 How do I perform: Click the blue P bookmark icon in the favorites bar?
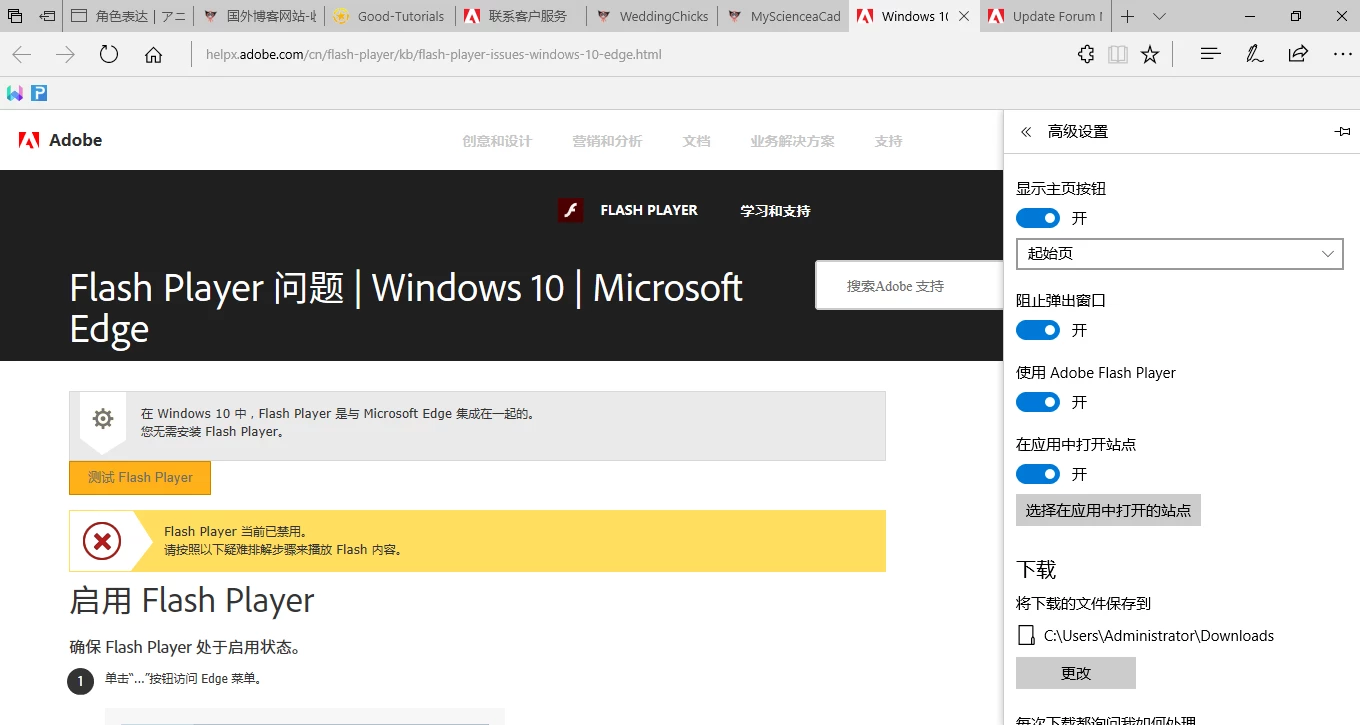pyautogui.click(x=39, y=93)
